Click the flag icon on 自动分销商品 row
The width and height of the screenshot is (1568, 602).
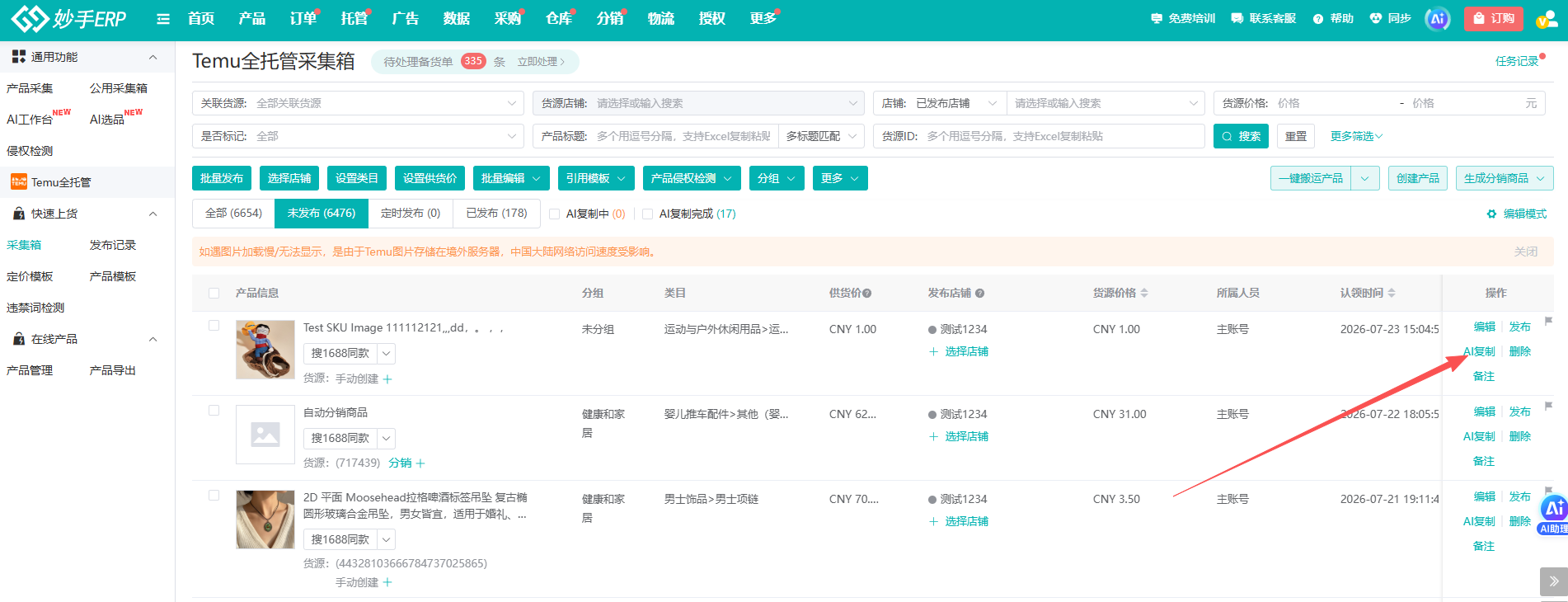click(x=1548, y=406)
